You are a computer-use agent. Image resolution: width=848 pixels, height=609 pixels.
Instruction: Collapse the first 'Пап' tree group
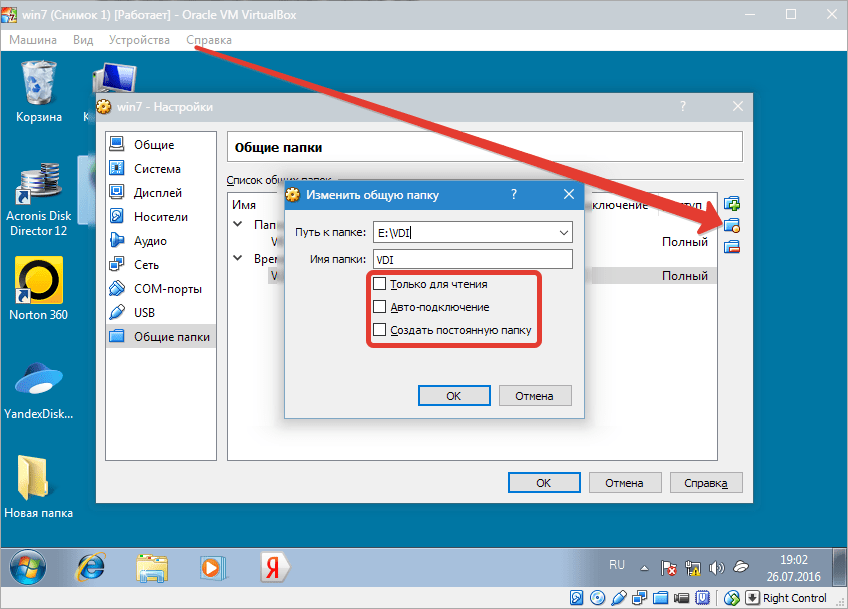tap(238, 225)
